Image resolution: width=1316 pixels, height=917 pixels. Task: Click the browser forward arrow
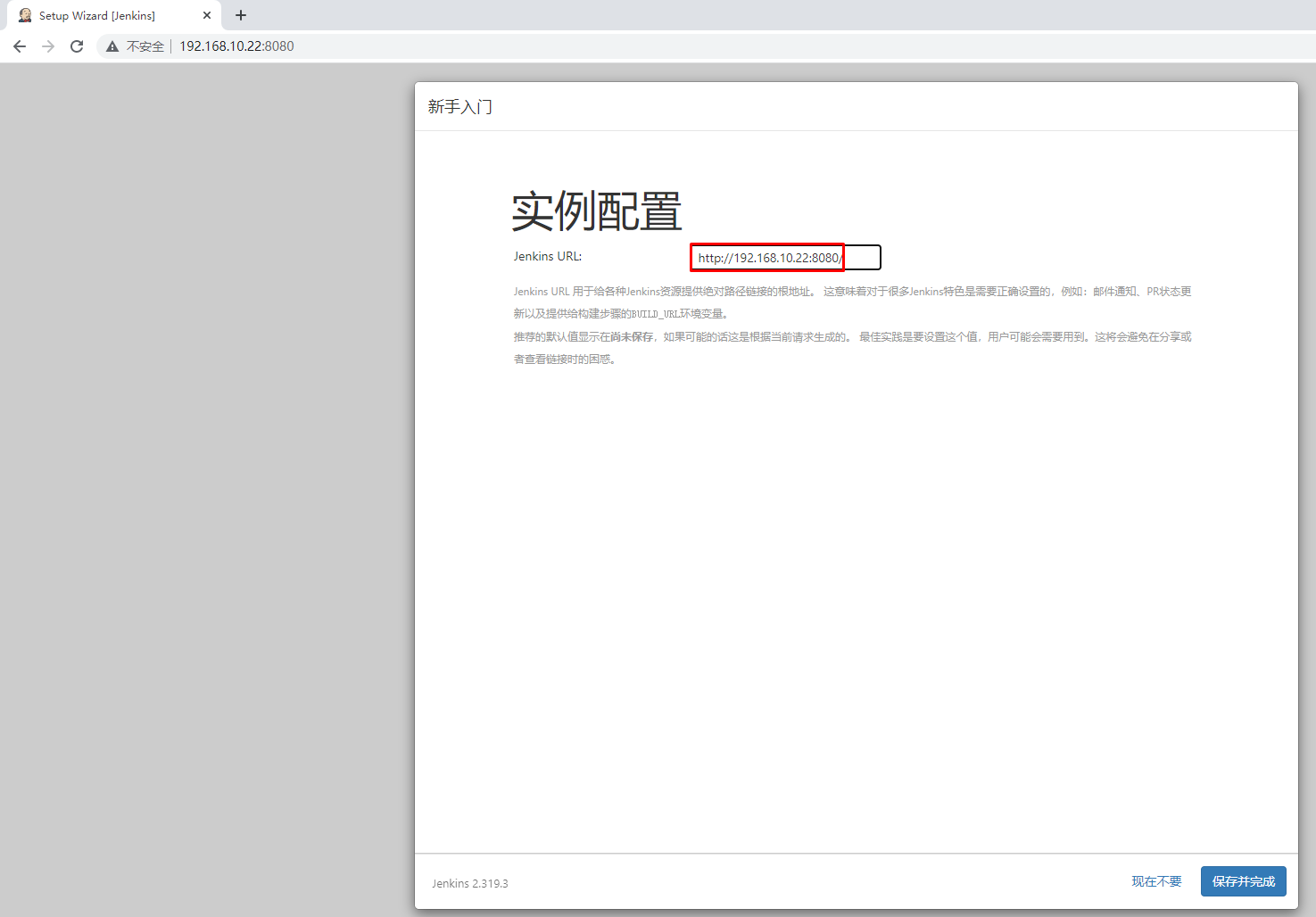pyautogui.click(x=48, y=46)
